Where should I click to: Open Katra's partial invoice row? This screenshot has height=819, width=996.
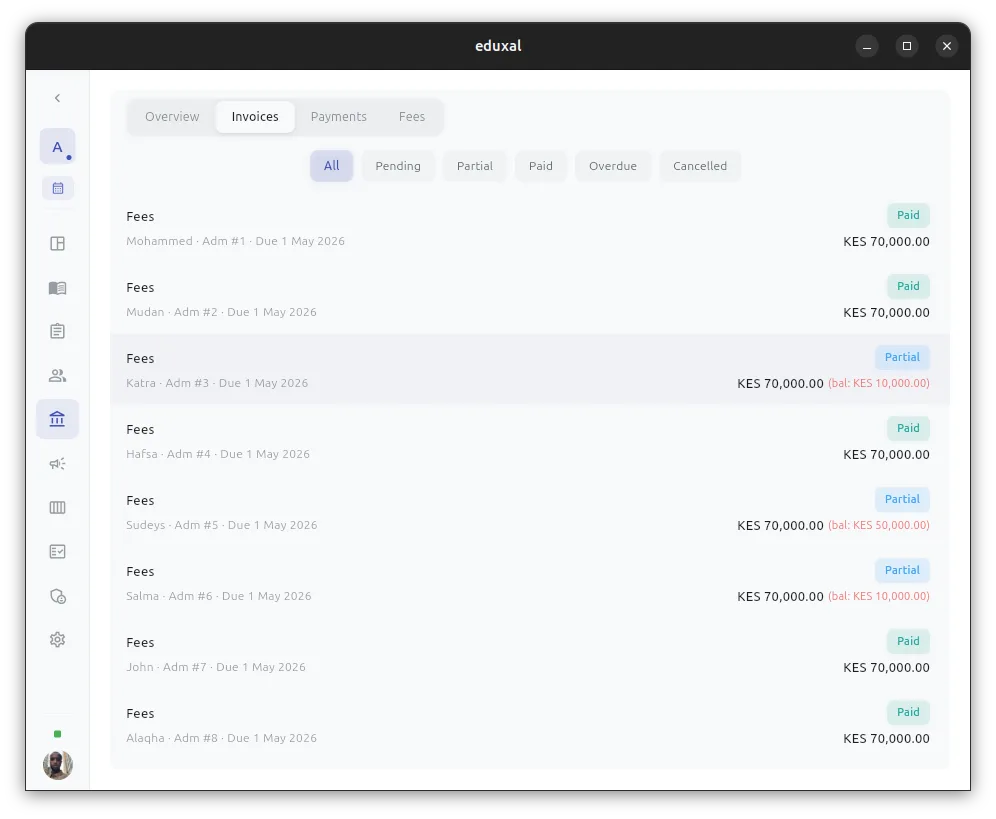coord(530,370)
